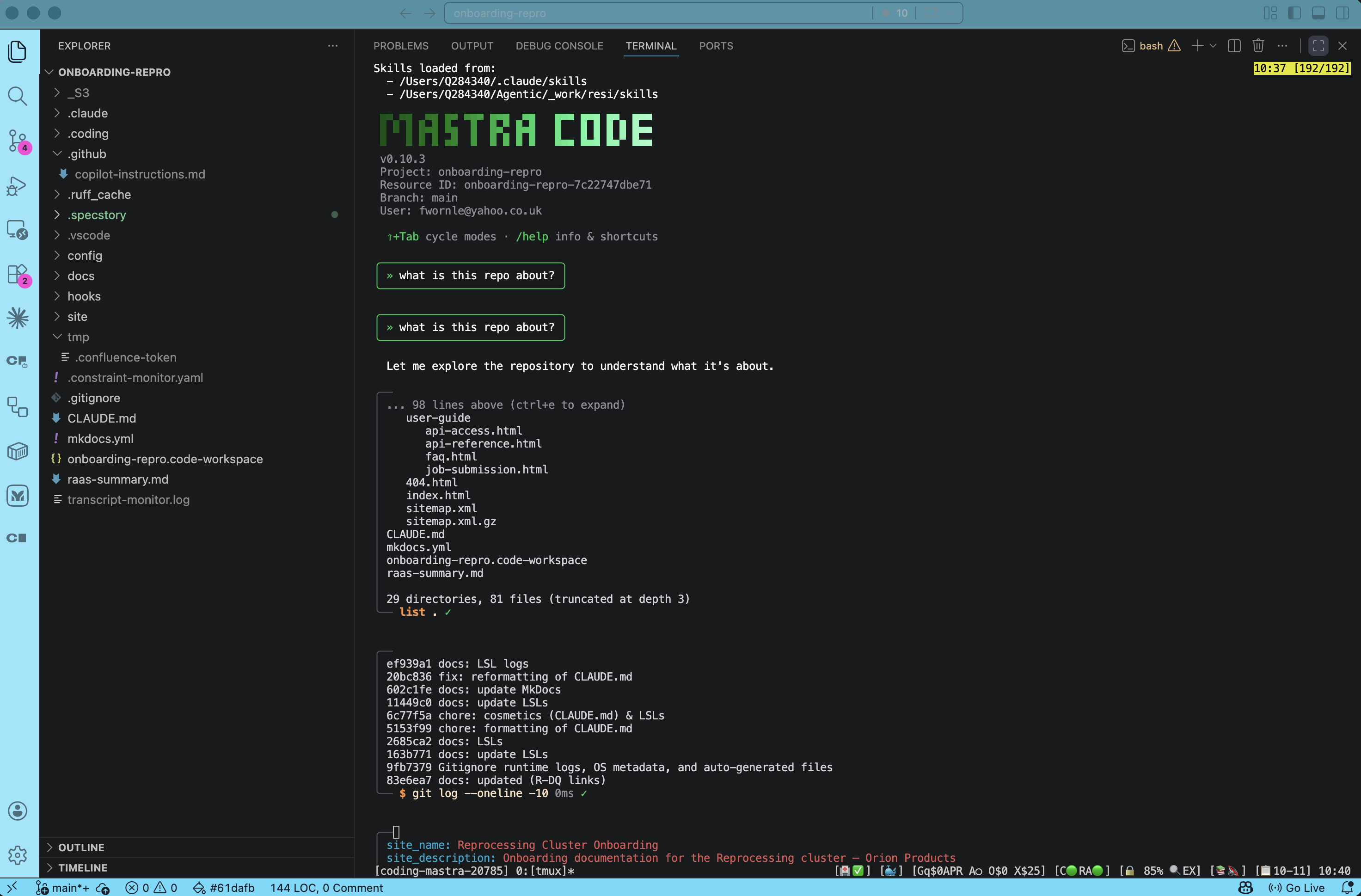
Task: Go back with the left arrow
Action: pyautogui.click(x=405, y=13)
